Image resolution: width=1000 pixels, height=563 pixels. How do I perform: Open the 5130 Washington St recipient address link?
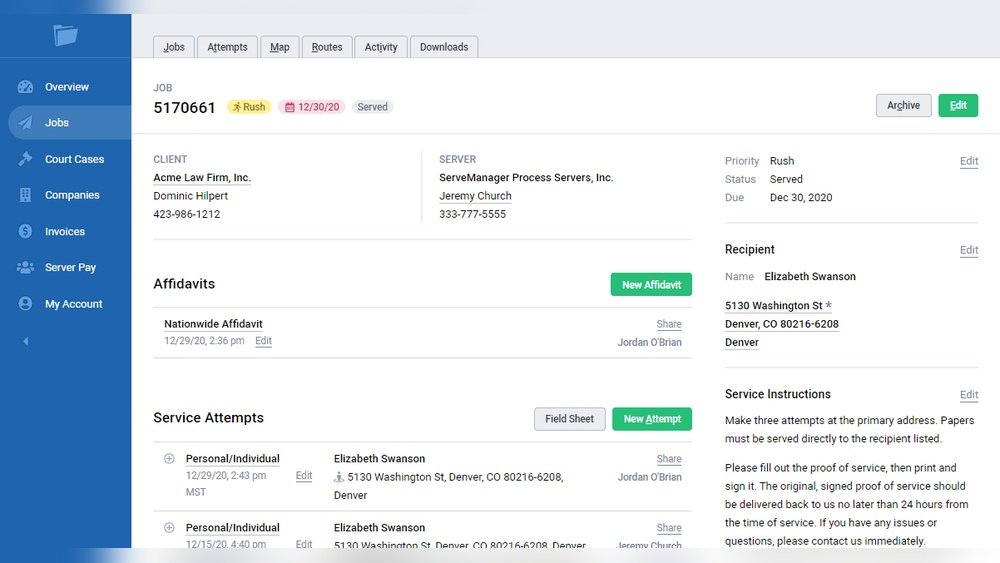pyautogui.click(x=774, y=305)
